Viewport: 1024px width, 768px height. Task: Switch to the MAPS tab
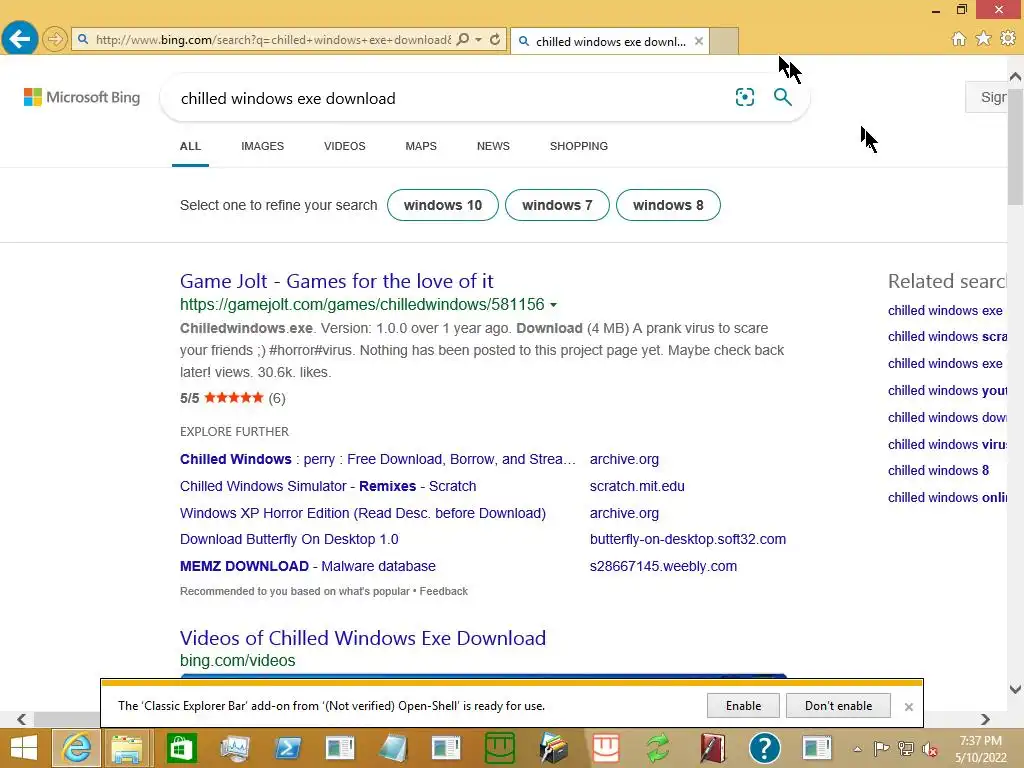[x=421, y=146]
